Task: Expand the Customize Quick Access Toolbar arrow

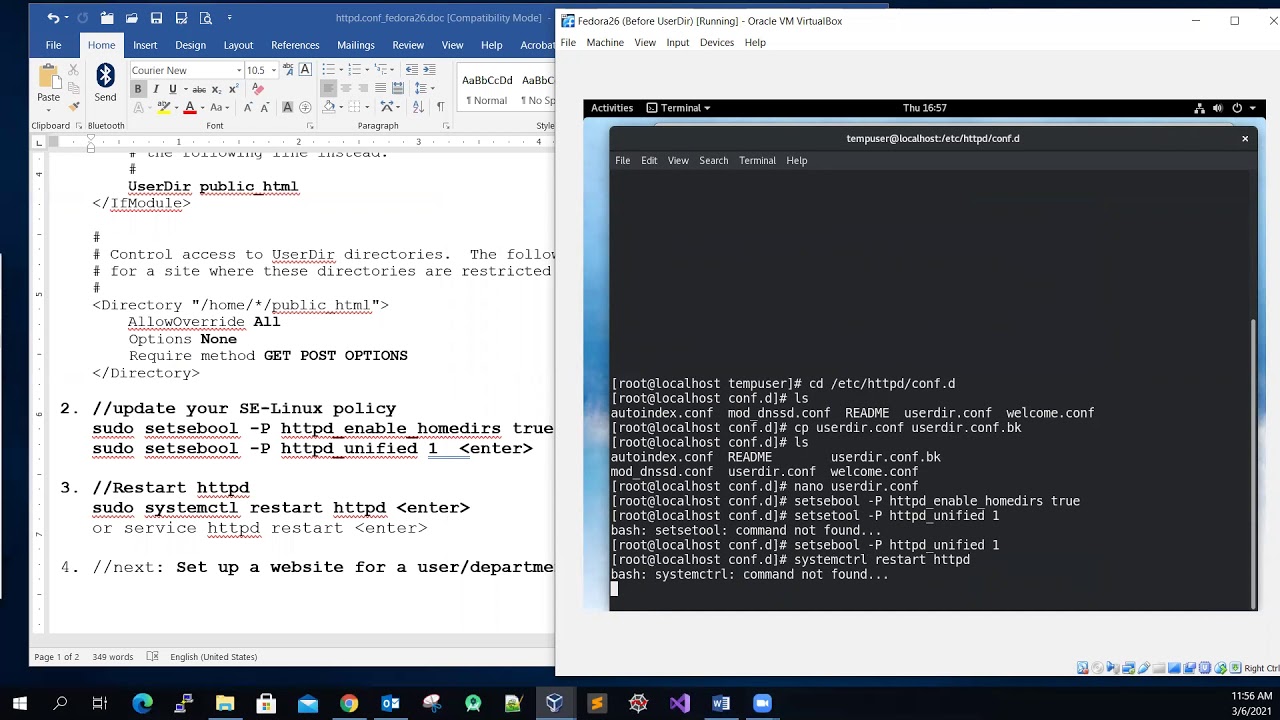Action: [229, 18]
